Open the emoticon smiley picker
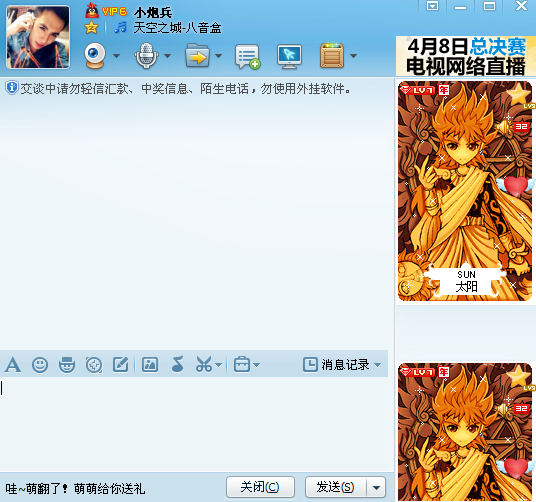 [x=40, y=365]
